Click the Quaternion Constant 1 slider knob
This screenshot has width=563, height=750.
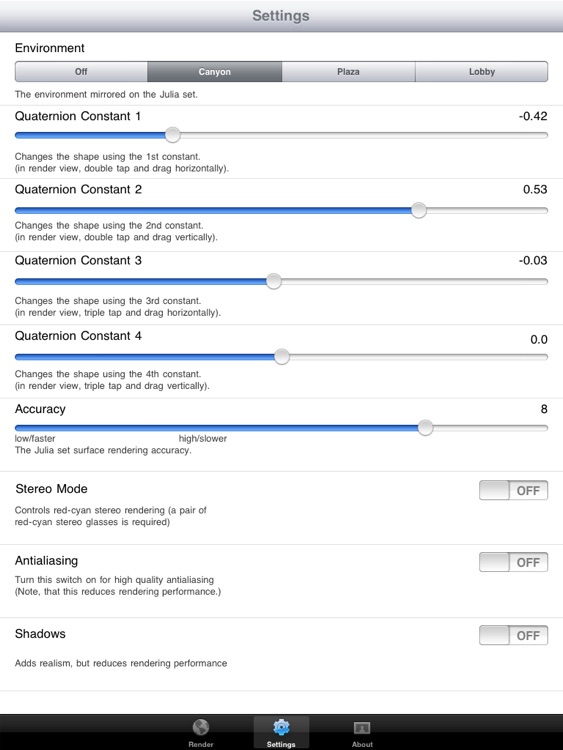(x=173, y=135)
